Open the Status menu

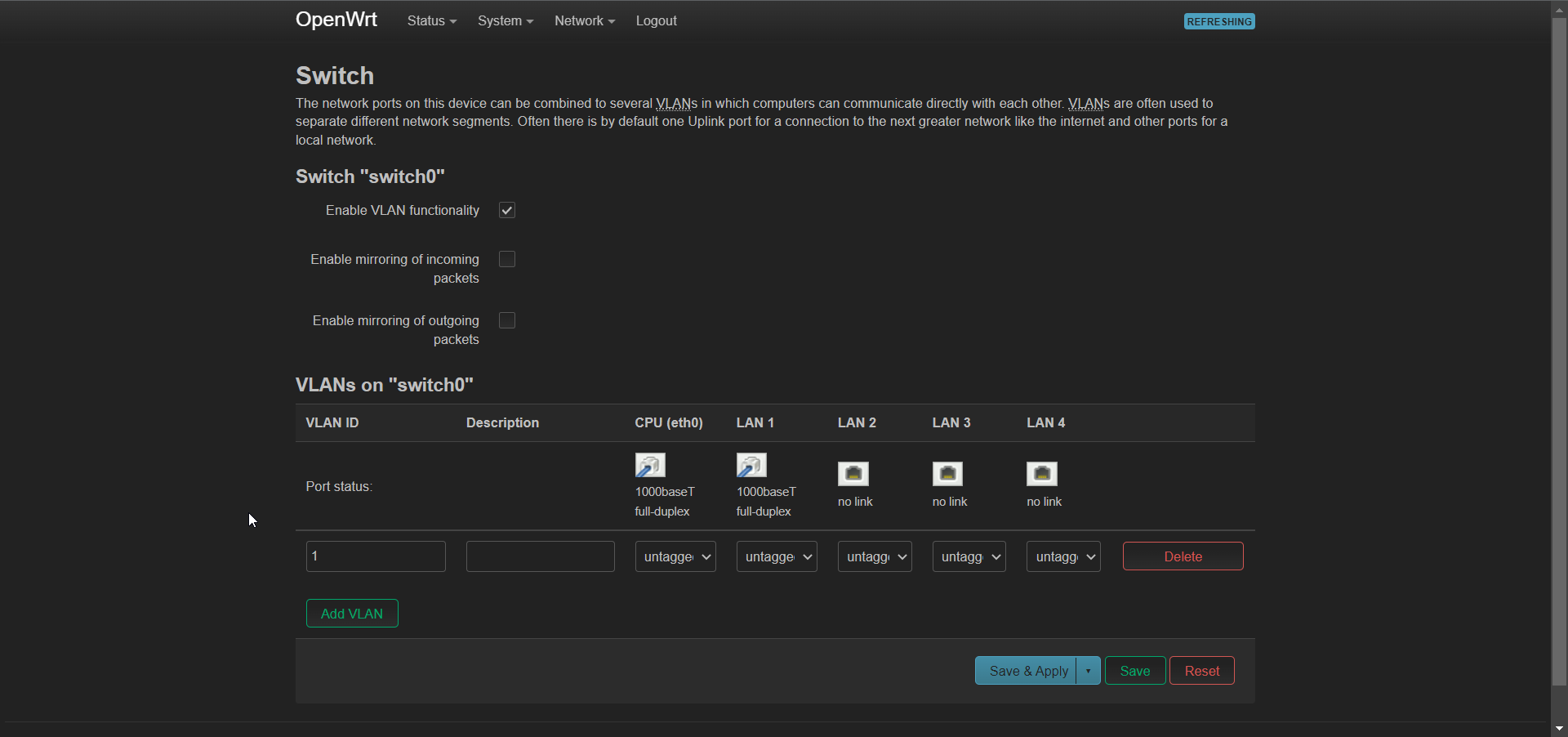coord(432,20)
